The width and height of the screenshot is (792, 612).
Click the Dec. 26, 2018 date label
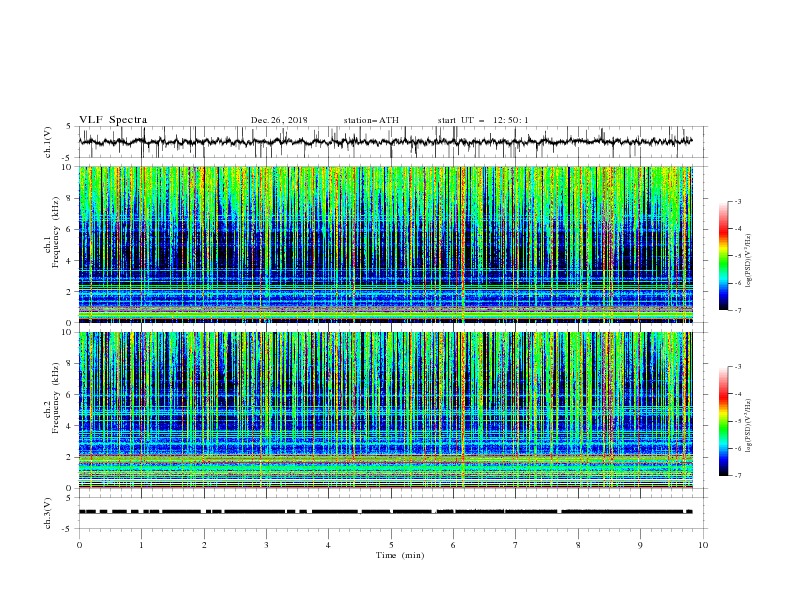pyautogui.click(x=279, y=120)
